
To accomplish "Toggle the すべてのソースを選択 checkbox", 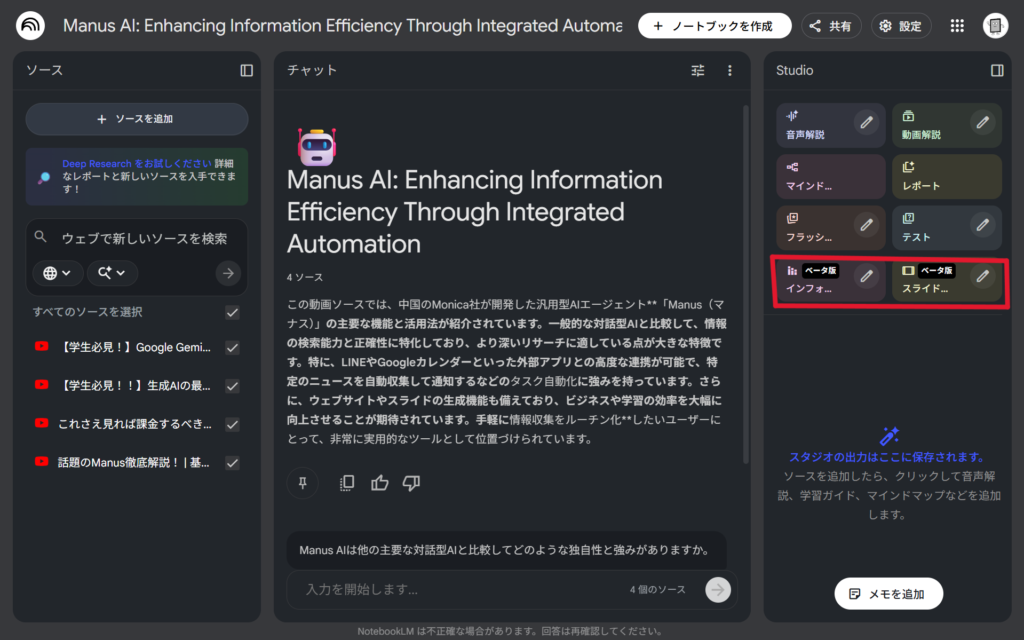I will [x=232, y=312].
